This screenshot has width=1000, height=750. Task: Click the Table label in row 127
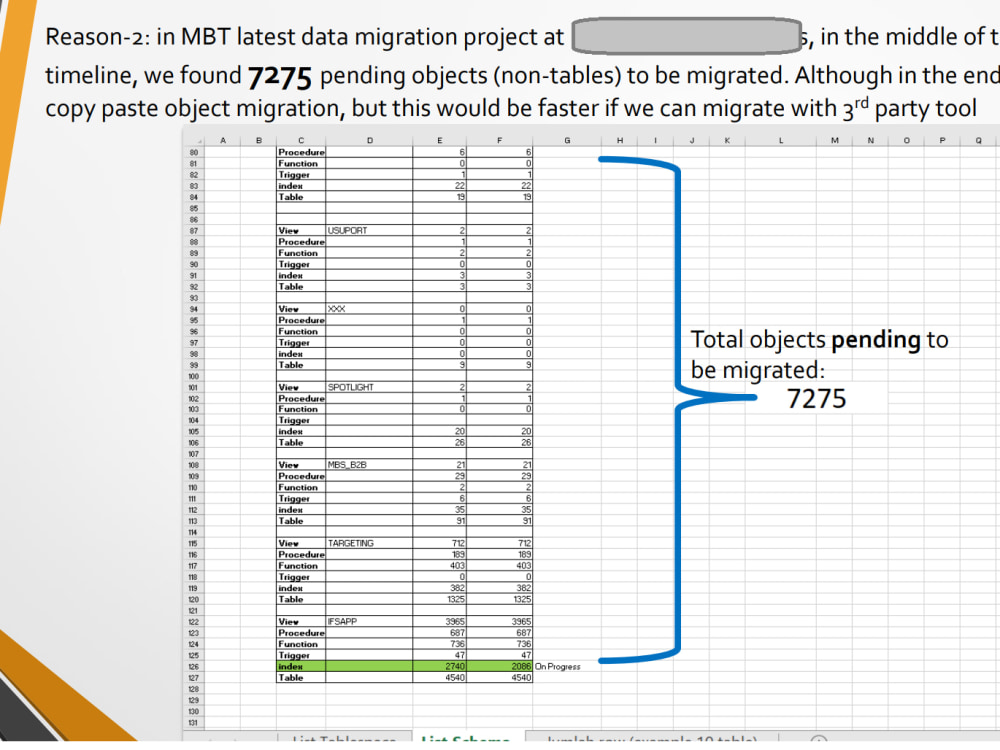301,678
